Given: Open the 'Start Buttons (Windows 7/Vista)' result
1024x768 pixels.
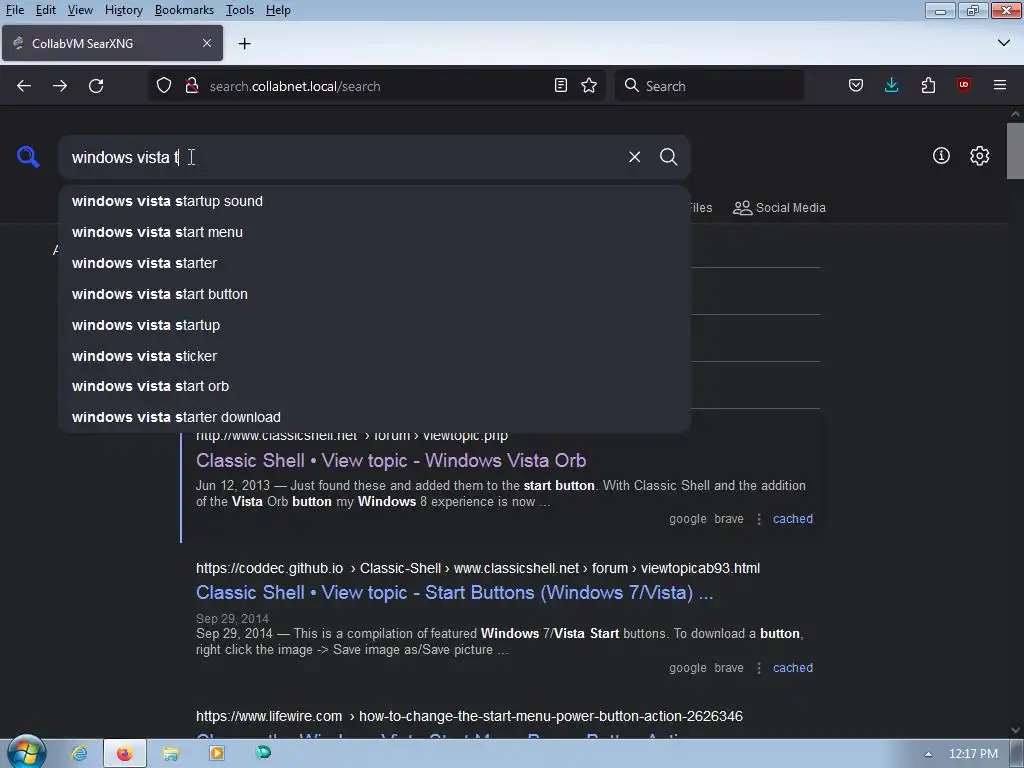Looking at the screenshot, I should click(455, 592).
